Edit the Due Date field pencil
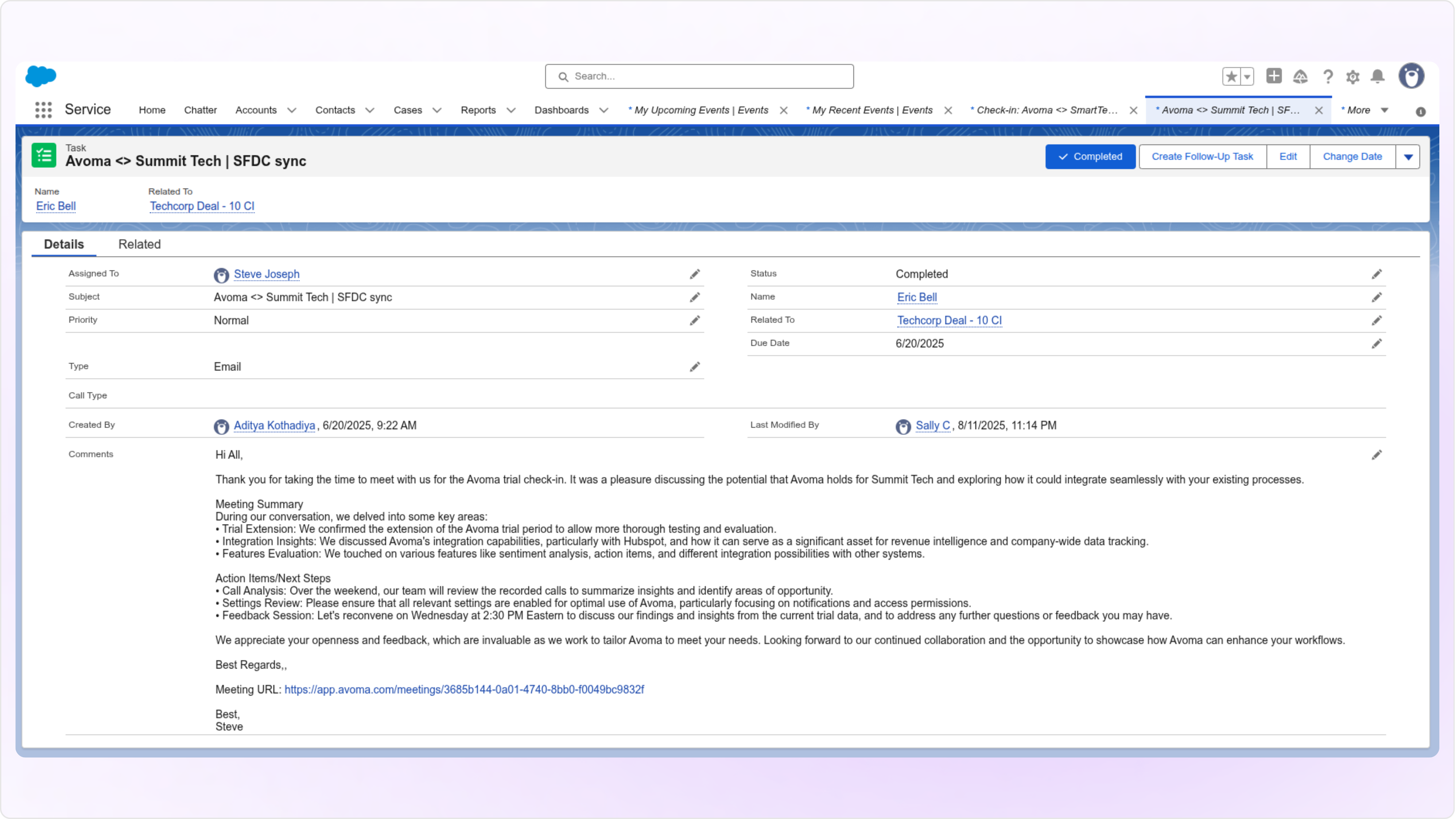This screenshot has height=819, width=1456. point(1376,344)
